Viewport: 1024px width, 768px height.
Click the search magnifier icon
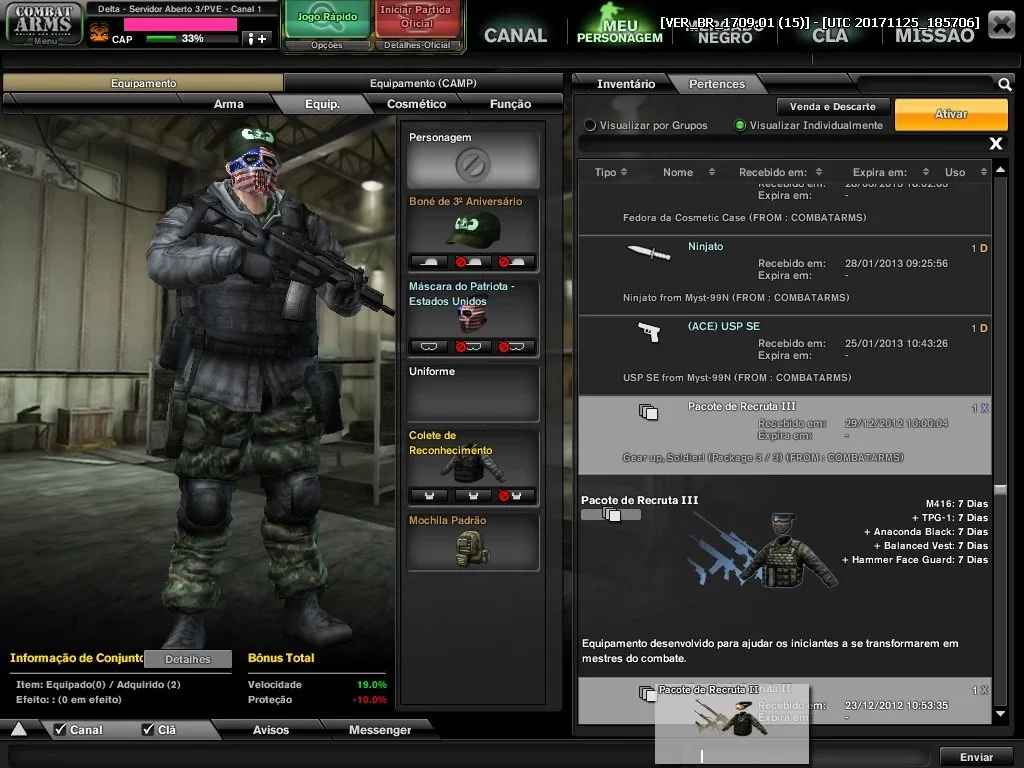(x=1004, y=84)
